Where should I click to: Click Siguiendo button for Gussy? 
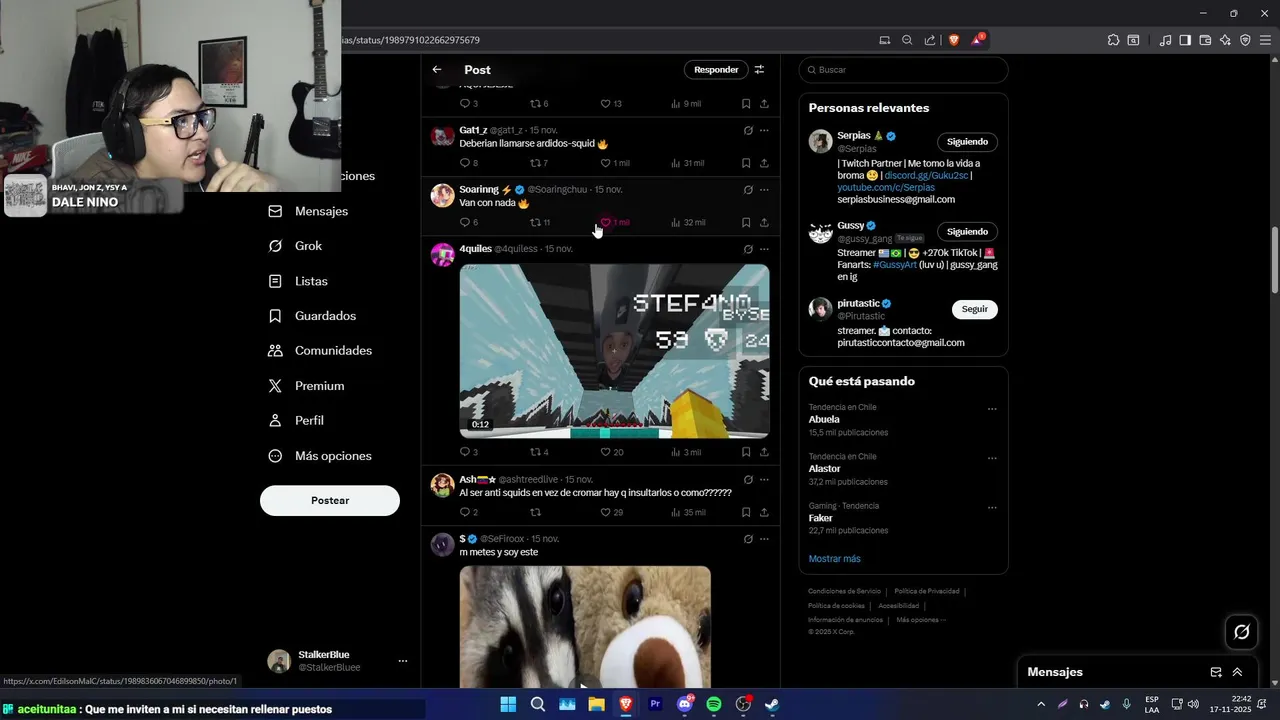pyautogui.click(x=967, y=231)
